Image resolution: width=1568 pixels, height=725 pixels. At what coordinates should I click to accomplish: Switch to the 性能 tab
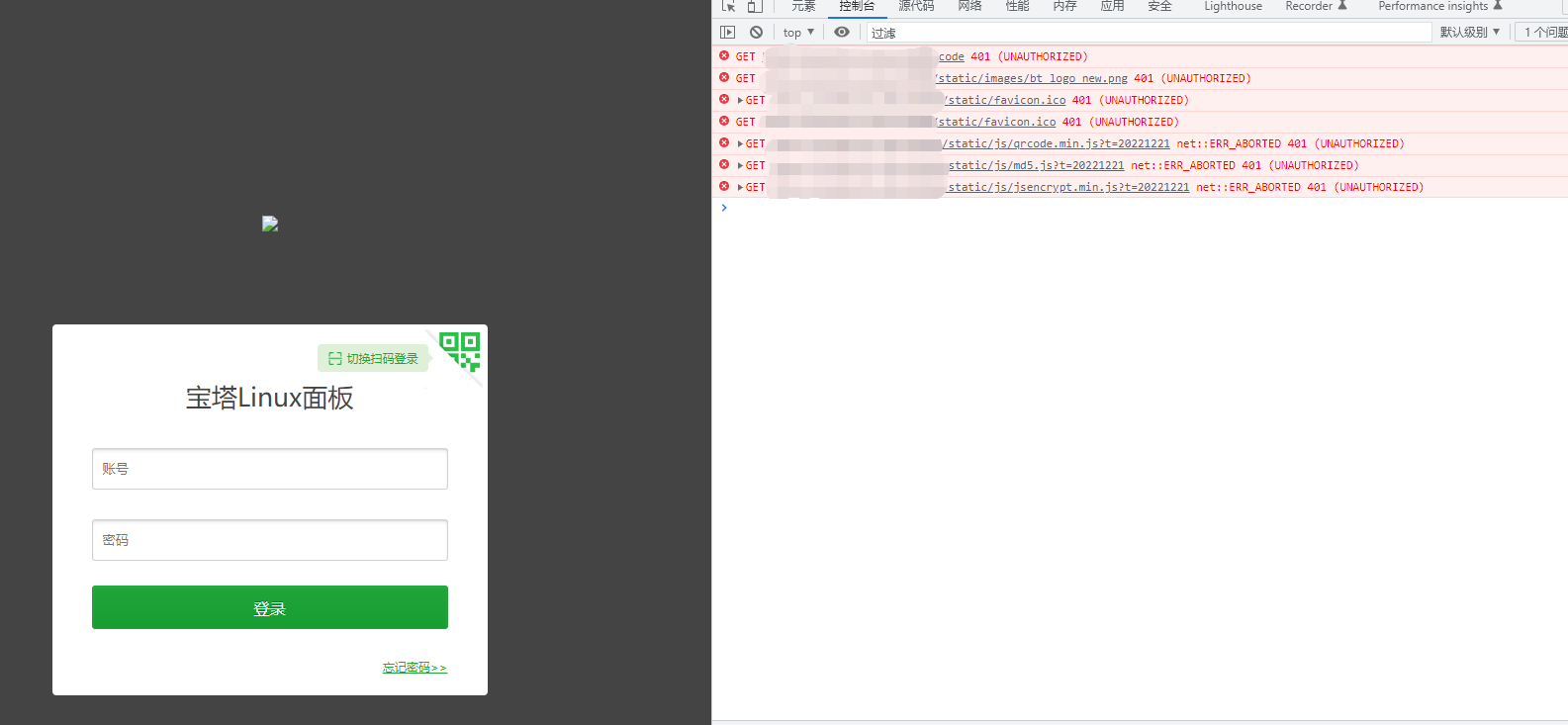click(1017, 6)
